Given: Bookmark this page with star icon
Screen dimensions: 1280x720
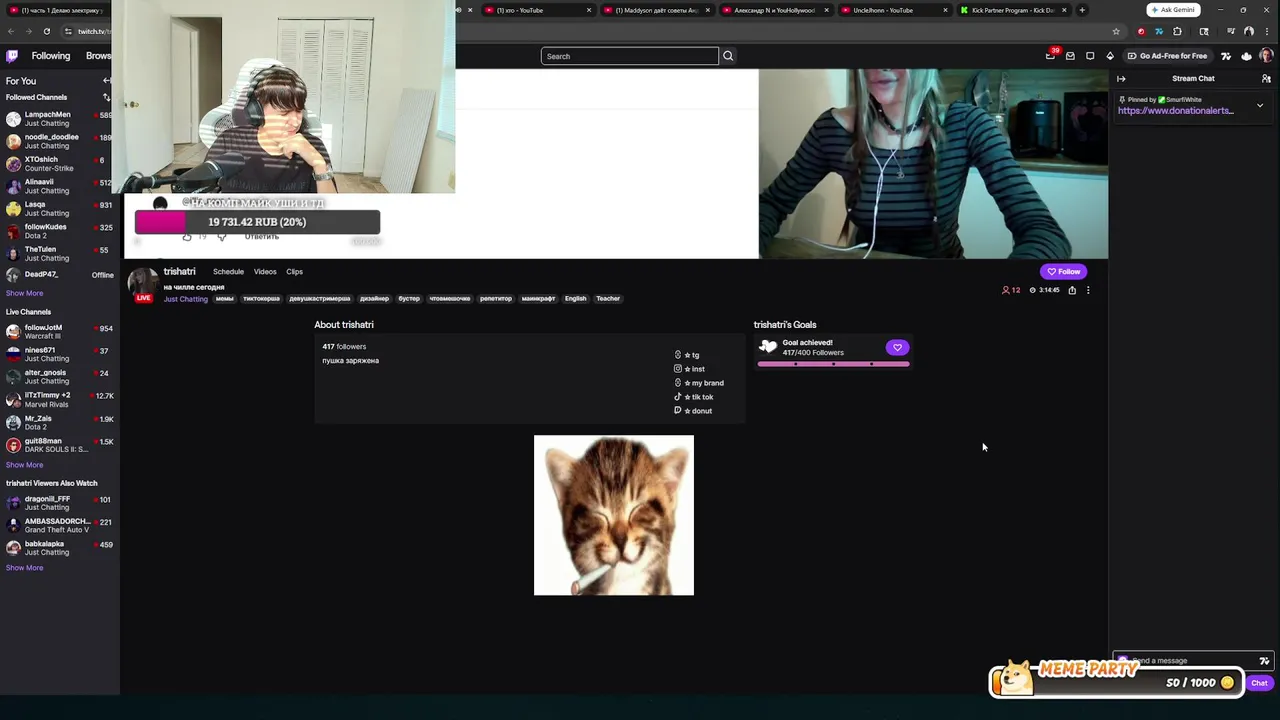Looking at the screenshot, I should click(1116, 31).
